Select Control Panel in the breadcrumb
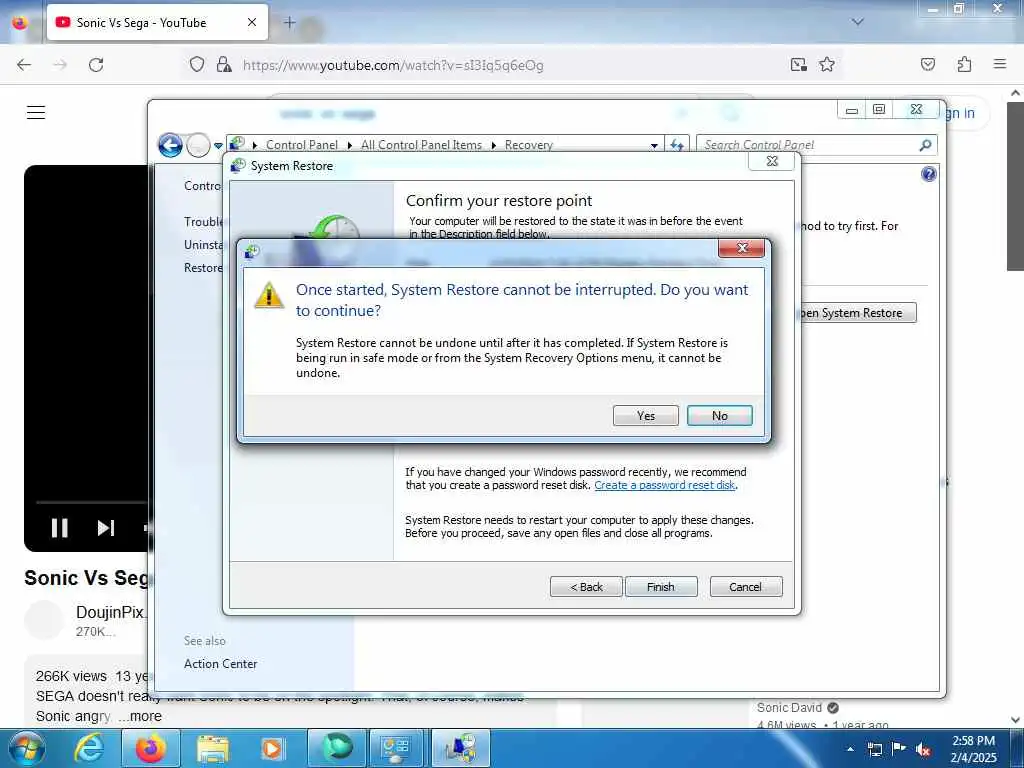 point(302,145)
